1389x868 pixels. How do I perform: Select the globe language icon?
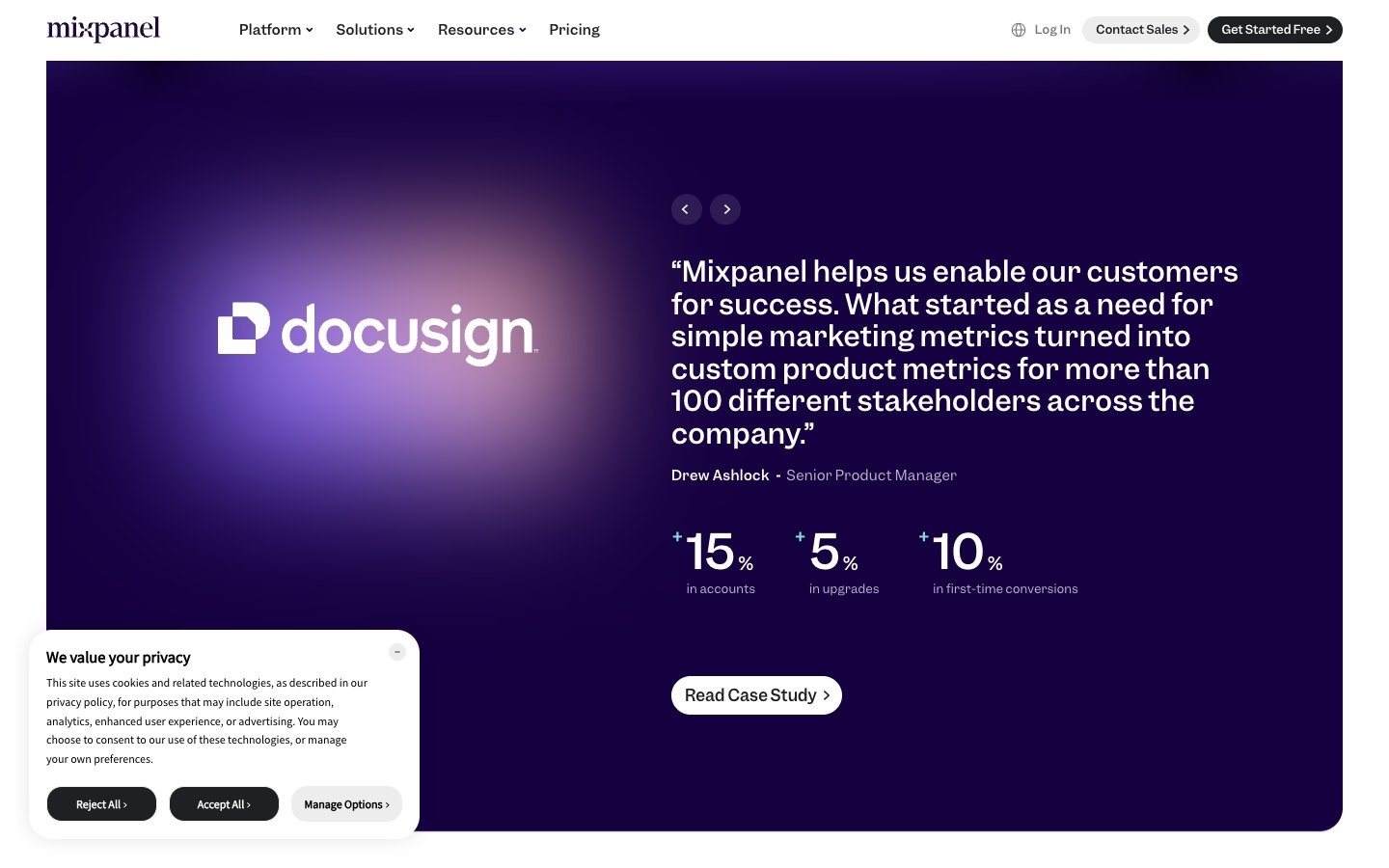(x=1019, y=30)
